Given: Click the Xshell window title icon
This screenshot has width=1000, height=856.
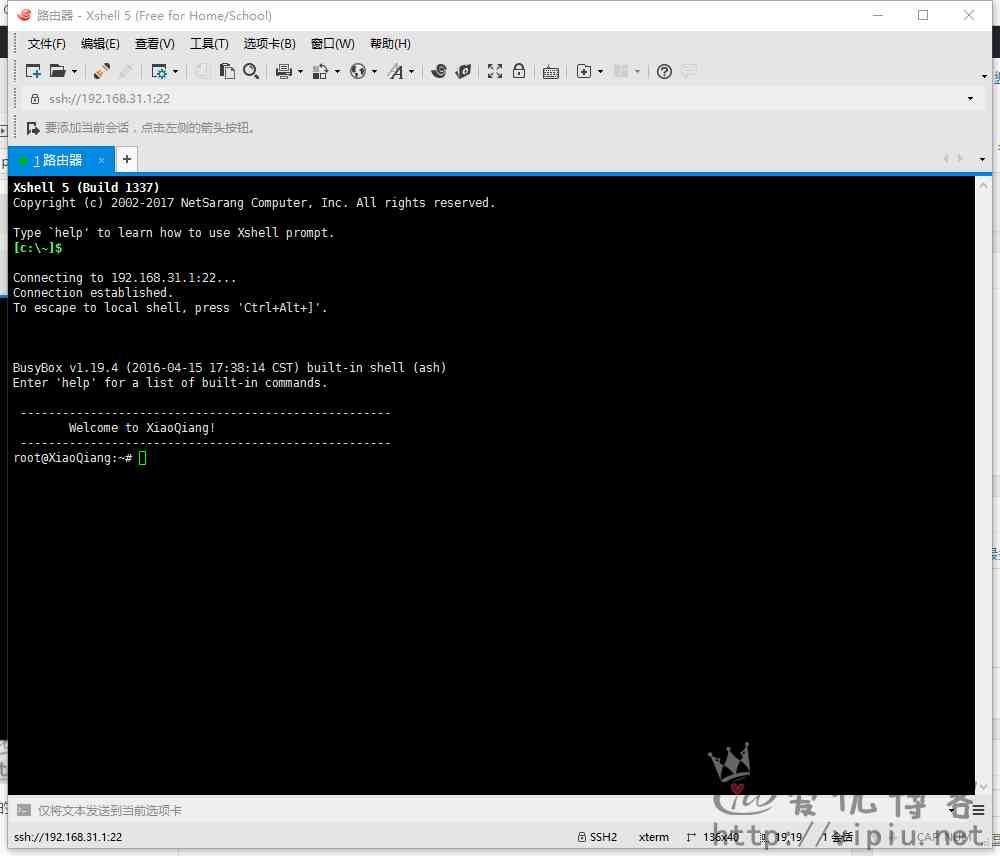Looking at the screenshot, I should 24,15.
